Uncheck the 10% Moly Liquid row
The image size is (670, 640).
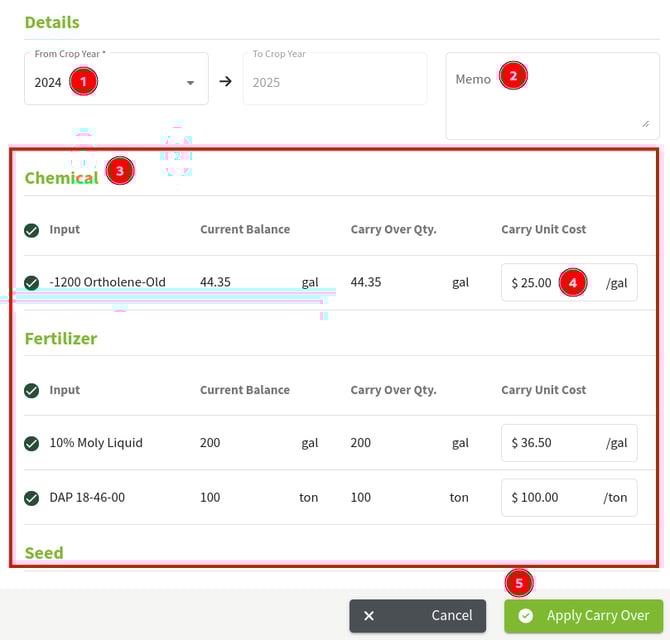pos(32,443)
